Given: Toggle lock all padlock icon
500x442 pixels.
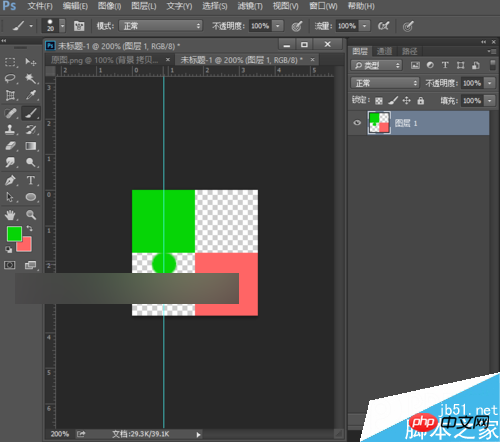Looking at the screenshot, I should [421, 101].
